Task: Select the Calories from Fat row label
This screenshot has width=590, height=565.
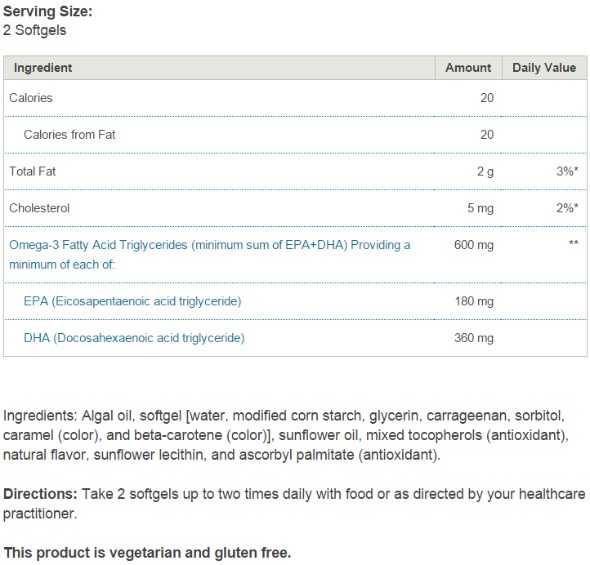Action: 70,135
